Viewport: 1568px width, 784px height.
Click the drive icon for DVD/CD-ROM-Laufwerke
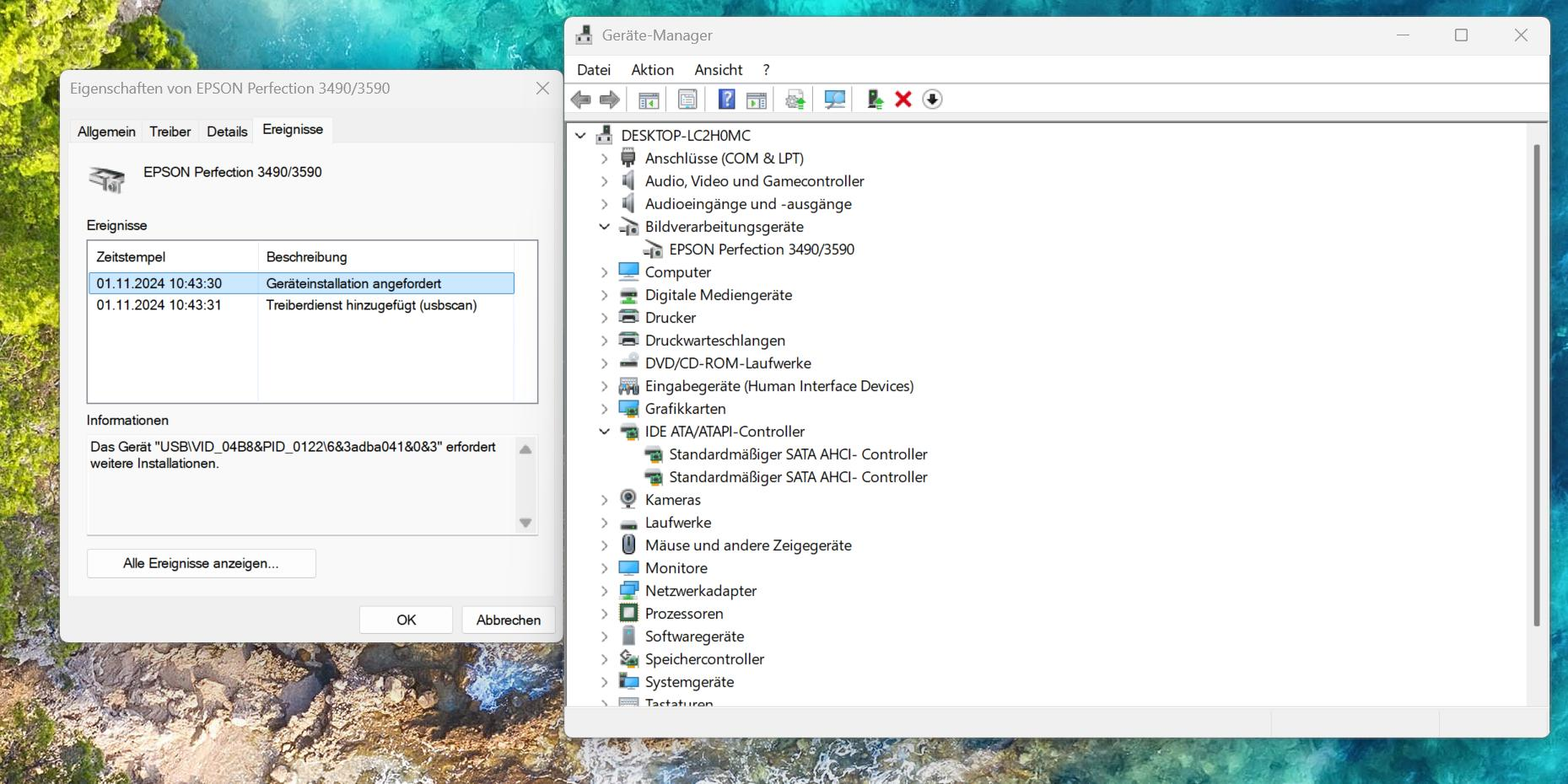click(x=628, y=362)
